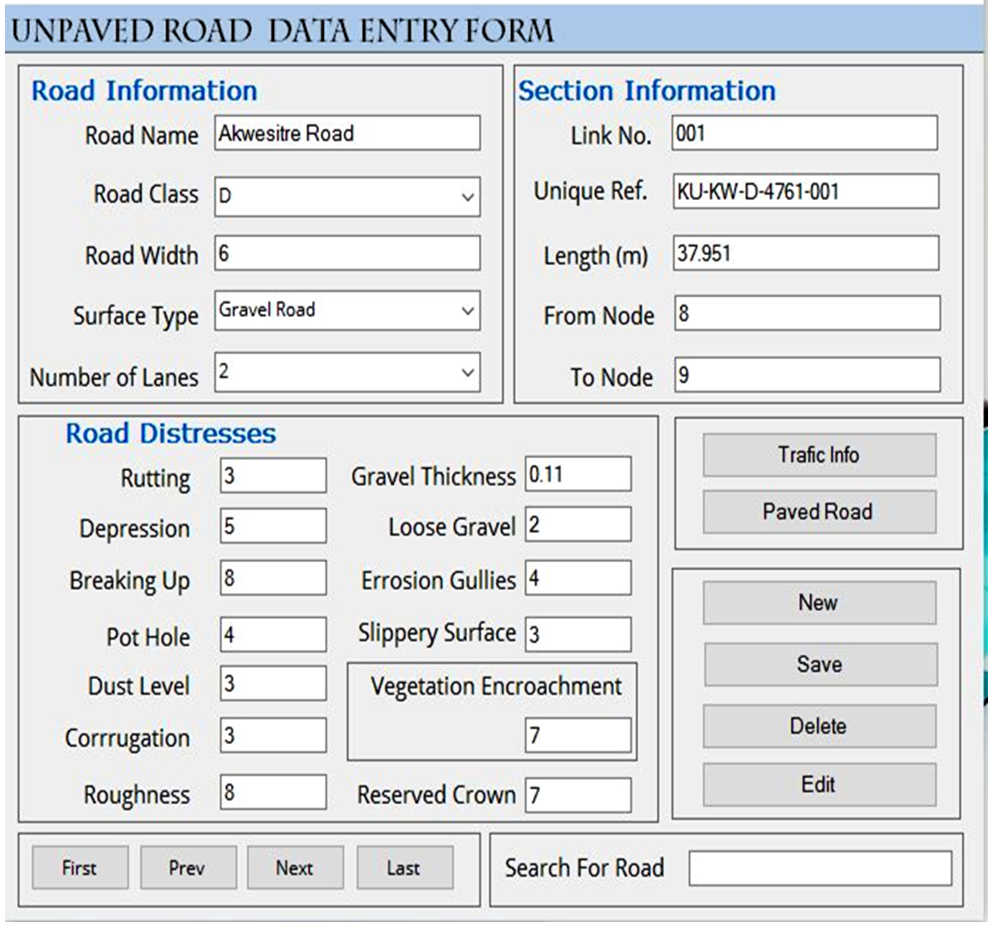The height and width of the screenshot is (930, 992).
Task: Click the Edit button
Action: tap(819, 785)
